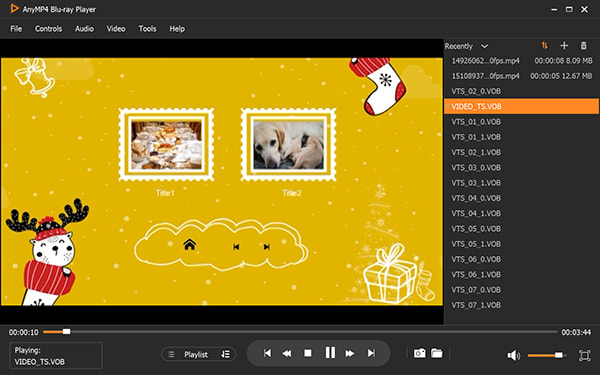Screen dimensions: 600x375
Task: Select VTS_03_1.VOB in the playlist
Action: pyautogui.click(x=522, y=183)
